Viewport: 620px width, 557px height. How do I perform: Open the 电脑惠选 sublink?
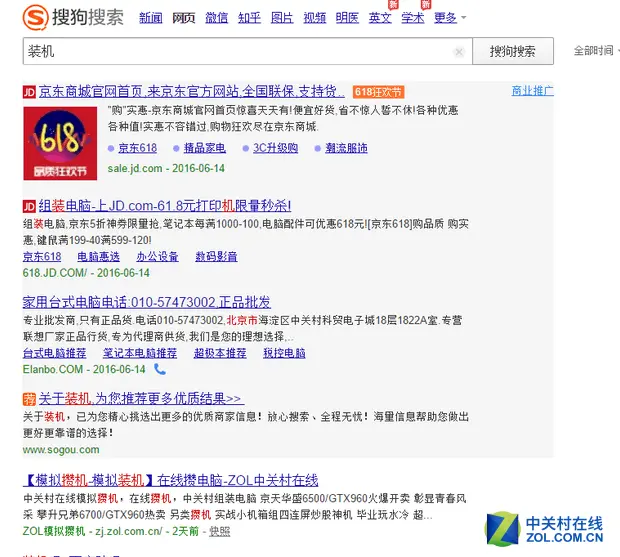pos(98,257)
